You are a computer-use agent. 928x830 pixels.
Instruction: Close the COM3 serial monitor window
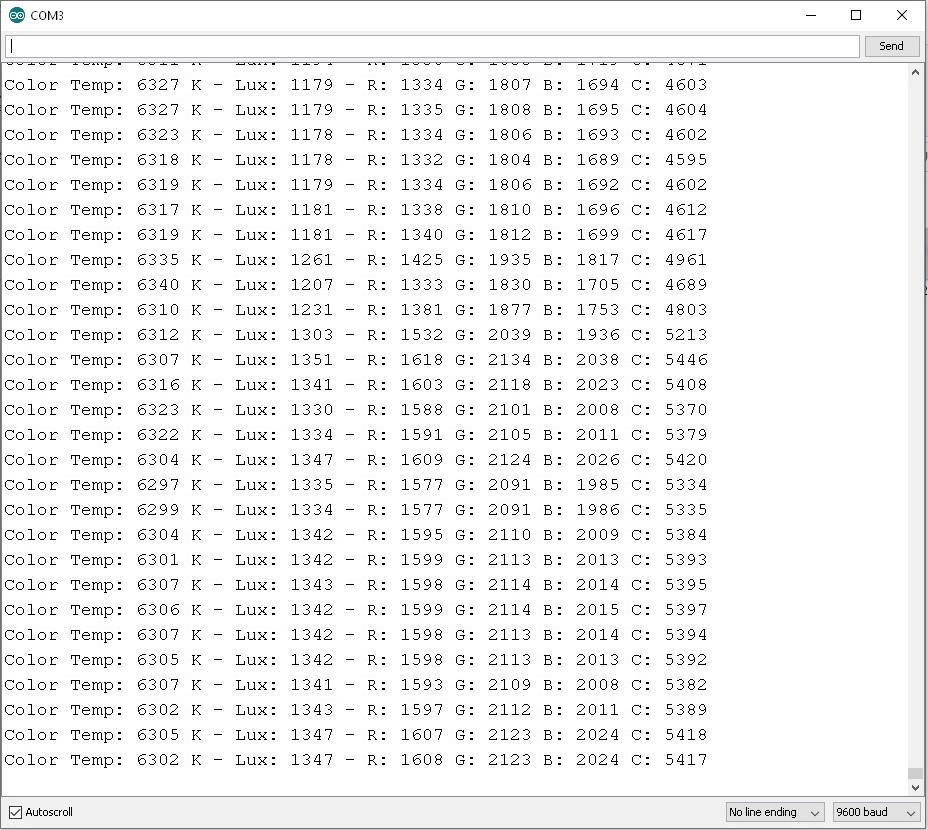[901, 15]
